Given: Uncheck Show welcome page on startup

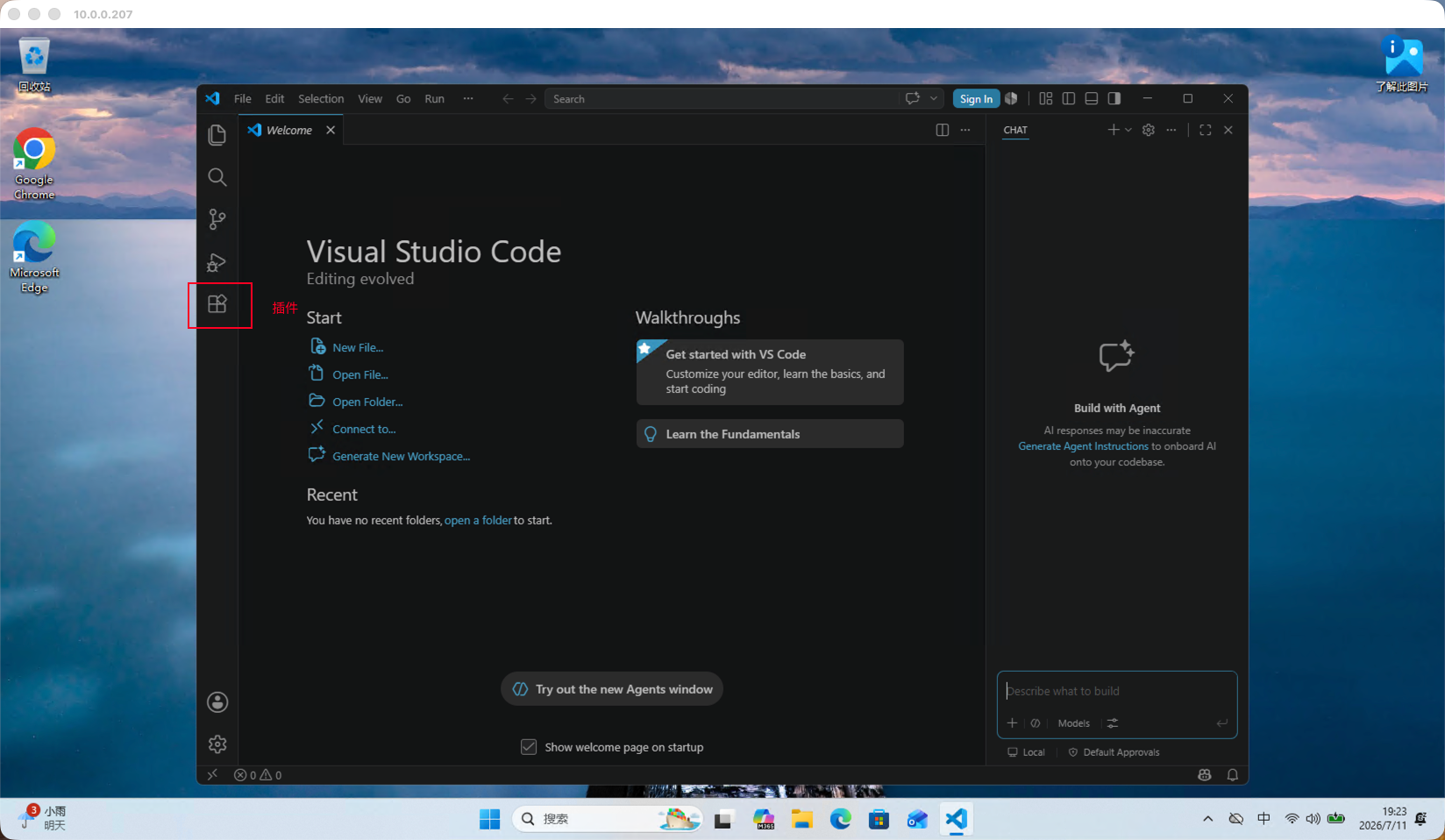Looking at the screenshot, I should click(x=529, y=747).
